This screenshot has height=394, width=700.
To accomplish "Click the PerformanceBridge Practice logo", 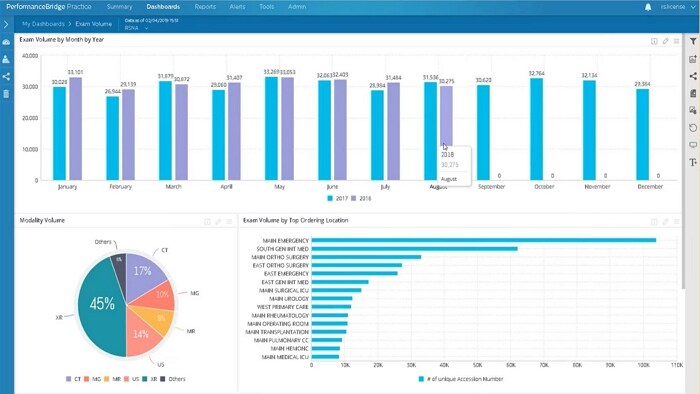I will point(49,7).
